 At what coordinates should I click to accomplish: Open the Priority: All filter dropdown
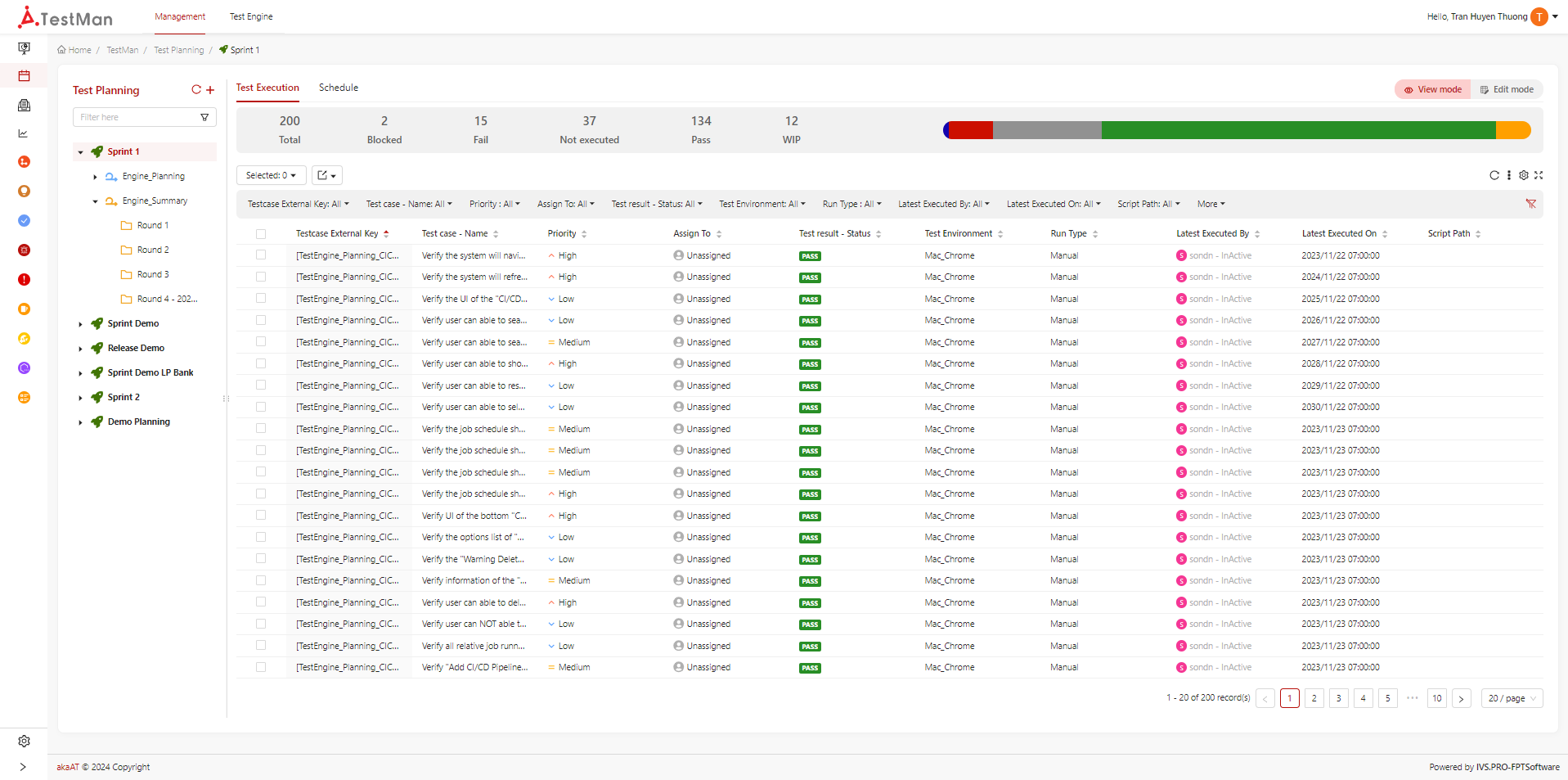[494, 204]
